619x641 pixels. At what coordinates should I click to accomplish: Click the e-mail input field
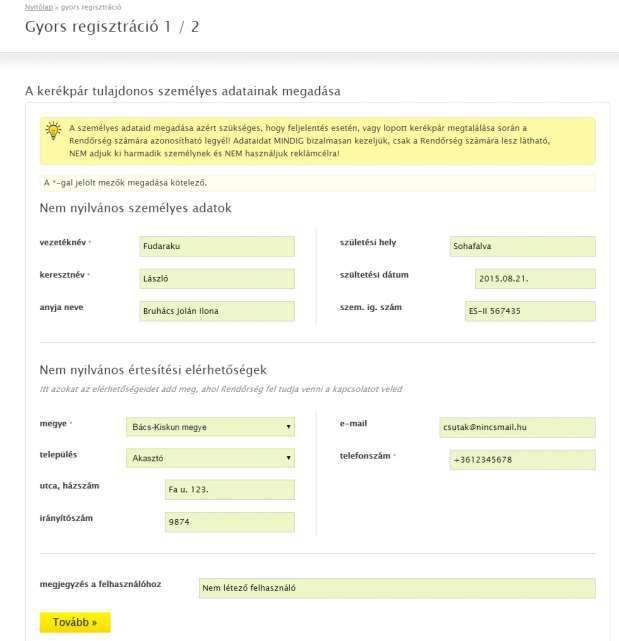point(517,427)
